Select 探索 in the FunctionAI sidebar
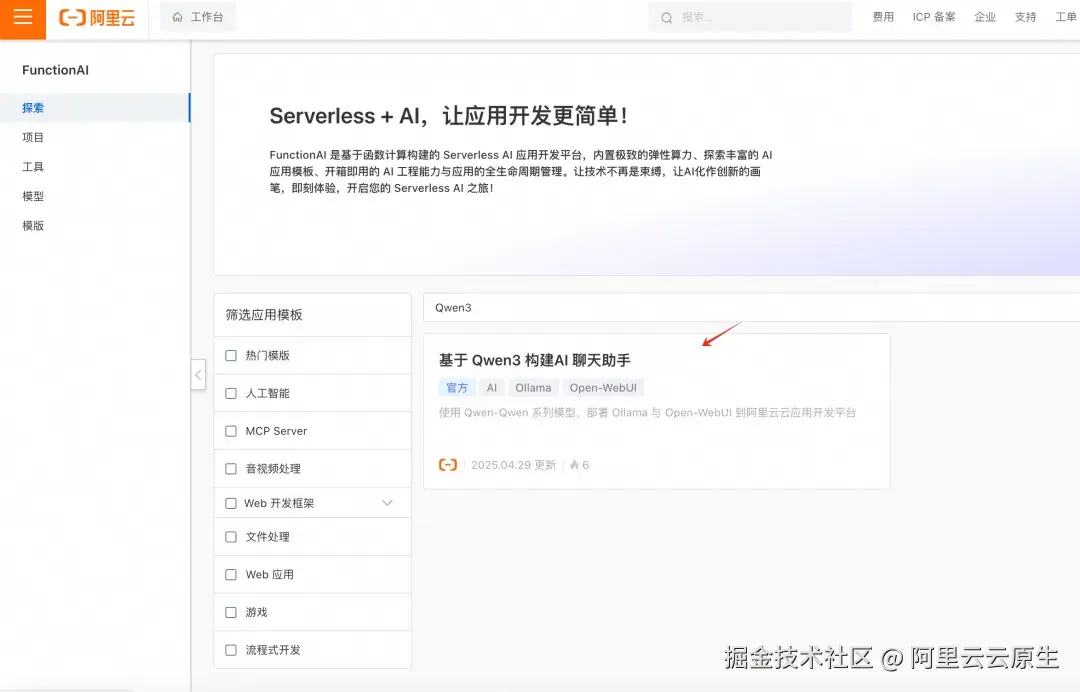 coord(32,107)
